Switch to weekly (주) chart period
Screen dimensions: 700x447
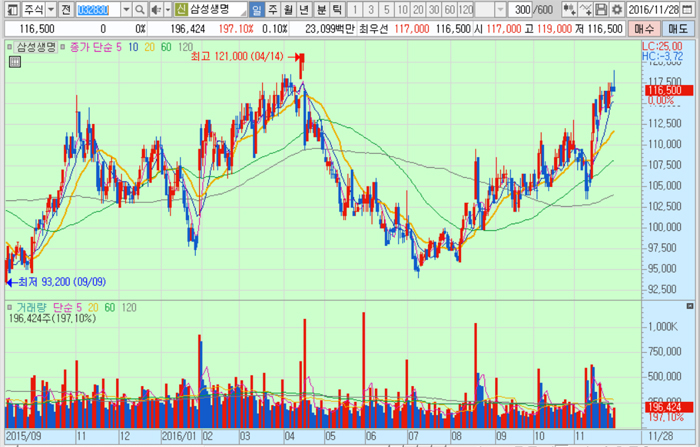[272, 9]
